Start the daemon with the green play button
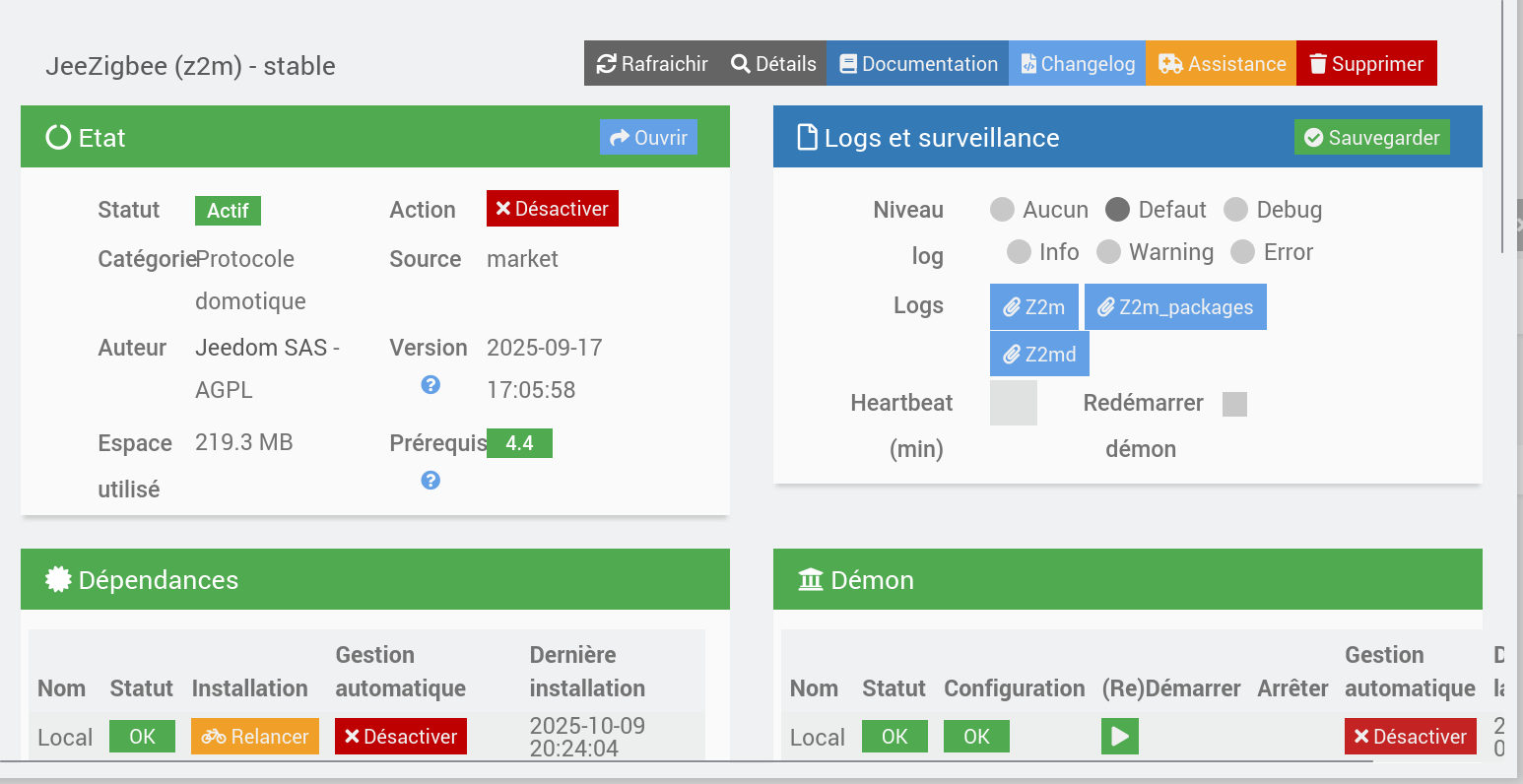1523x784 pixels. [1120, 736]
